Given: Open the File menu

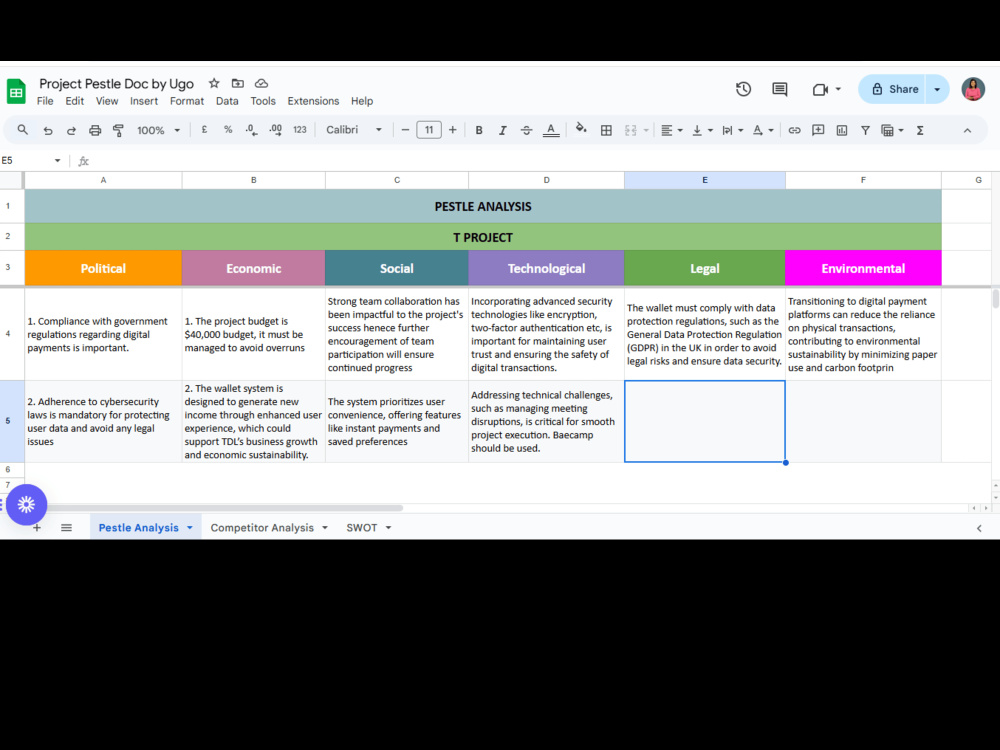Looking at the screenshot, I should tap(45, 101).
